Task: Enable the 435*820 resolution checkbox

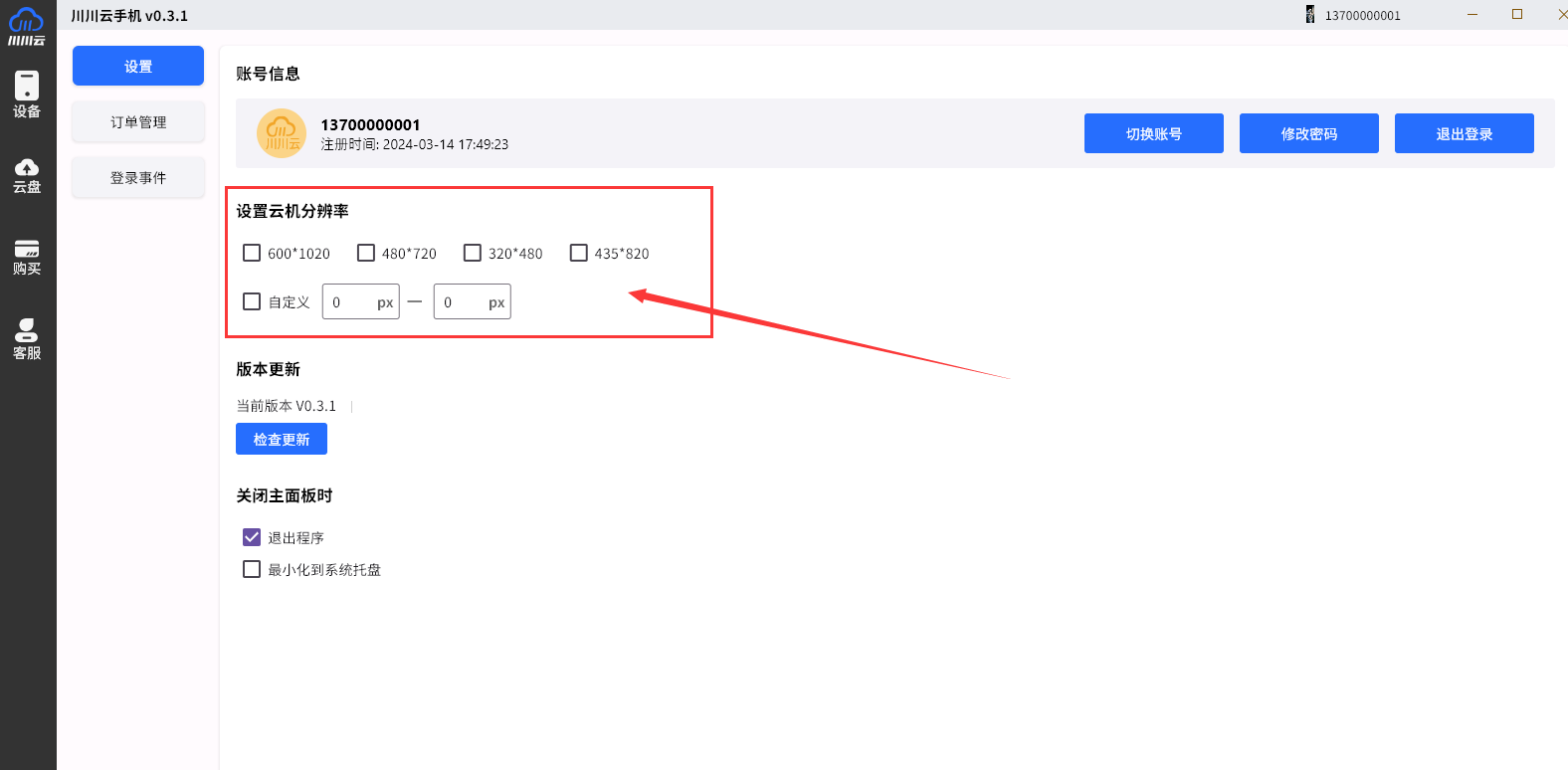Action: click(579, 253)
